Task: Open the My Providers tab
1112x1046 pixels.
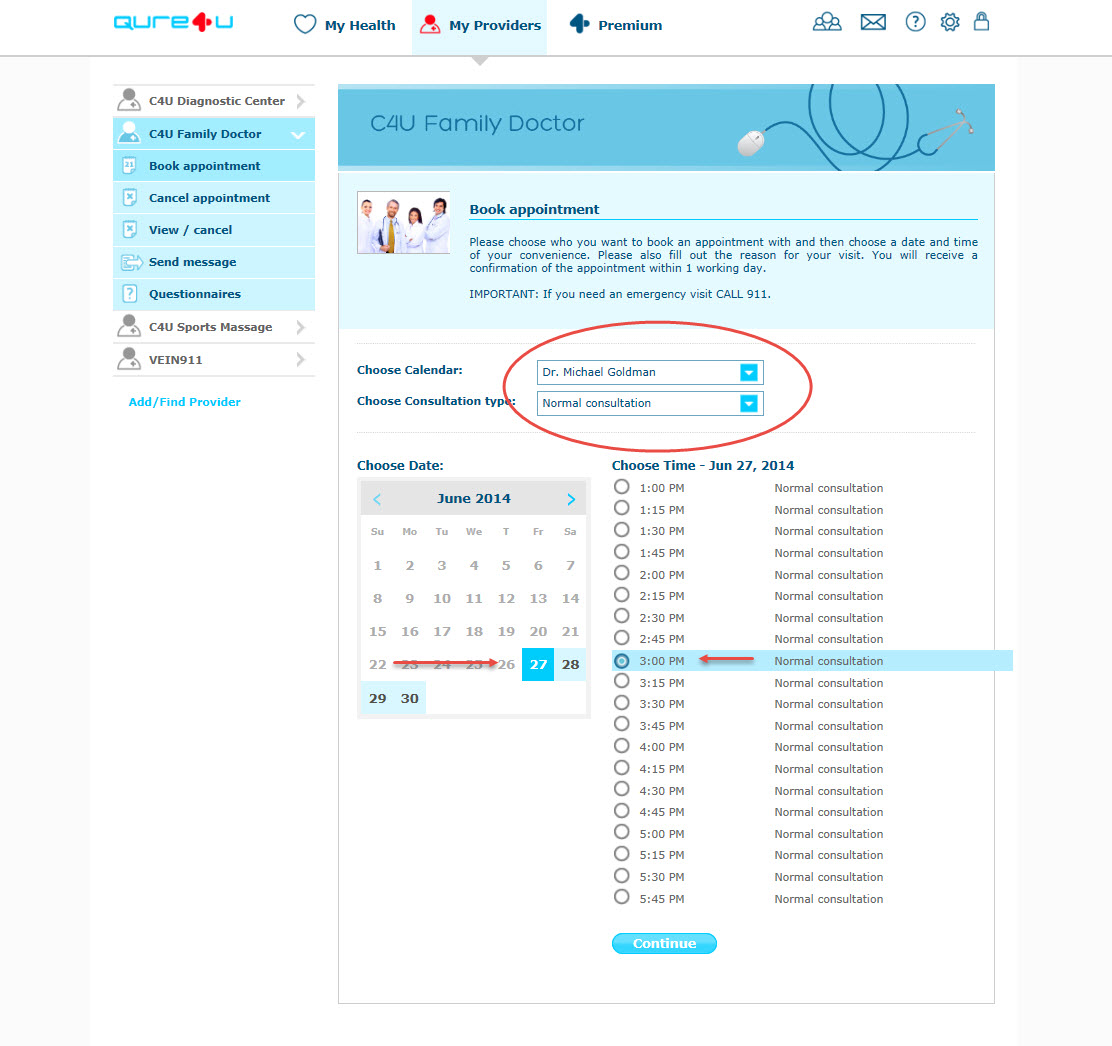Action: tap(479, 26)
